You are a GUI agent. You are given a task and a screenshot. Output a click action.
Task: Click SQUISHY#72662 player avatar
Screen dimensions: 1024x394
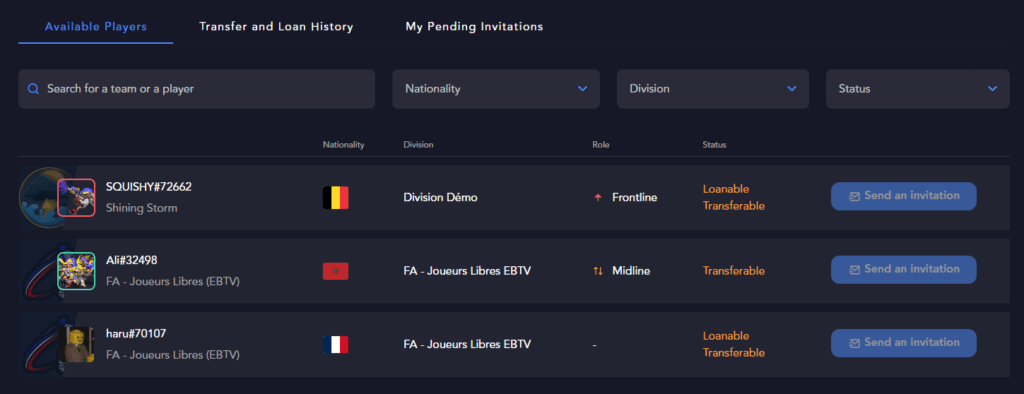click(76, 197)
